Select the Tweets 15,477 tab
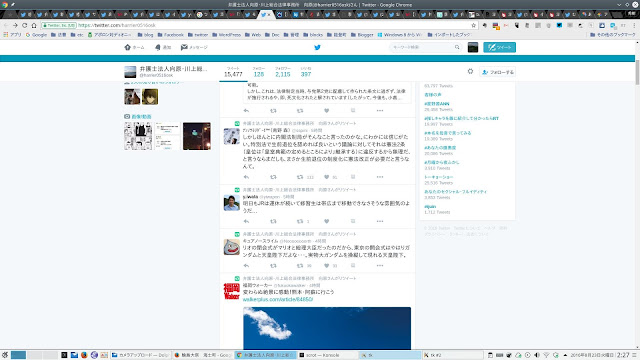 (x=233, y=72)
